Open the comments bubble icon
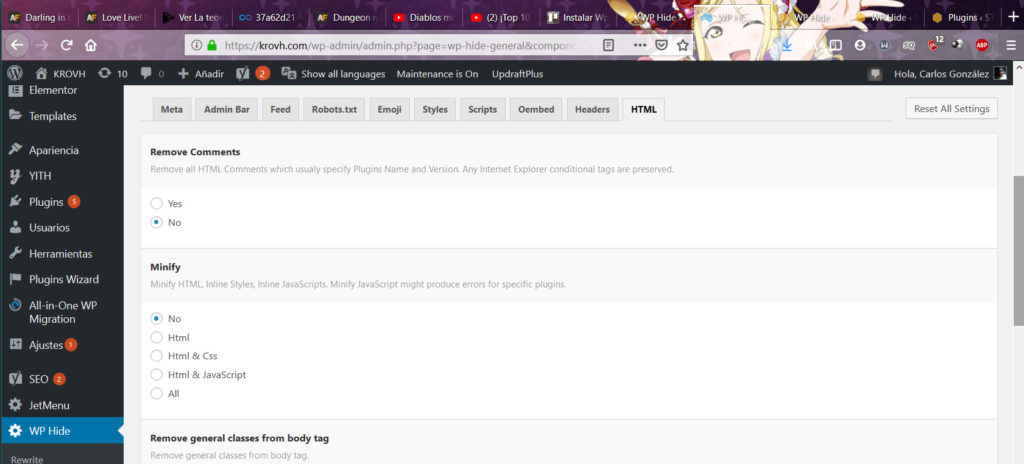 (x=146, y=74)
